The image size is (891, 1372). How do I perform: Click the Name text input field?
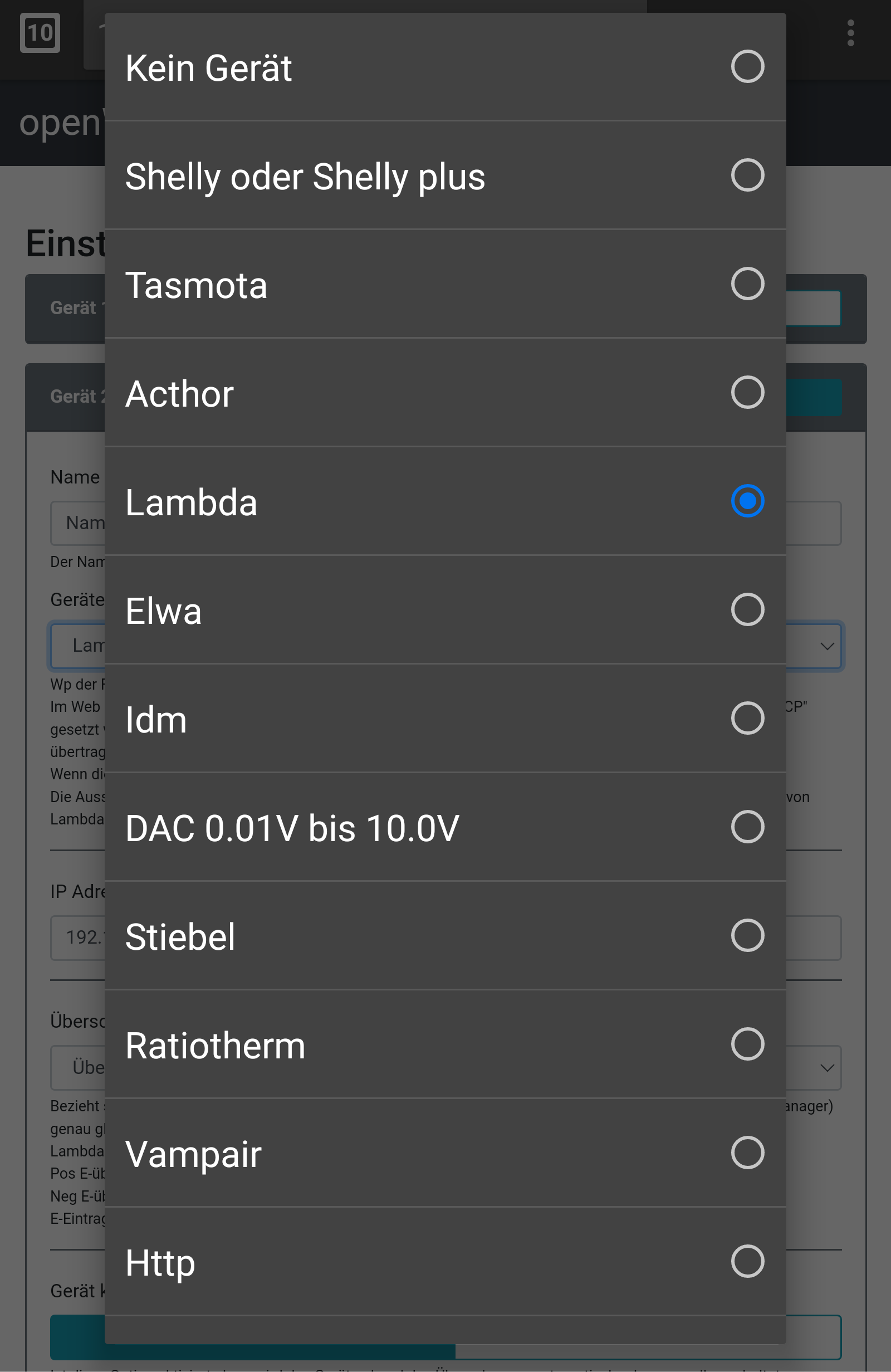(812, 524)
